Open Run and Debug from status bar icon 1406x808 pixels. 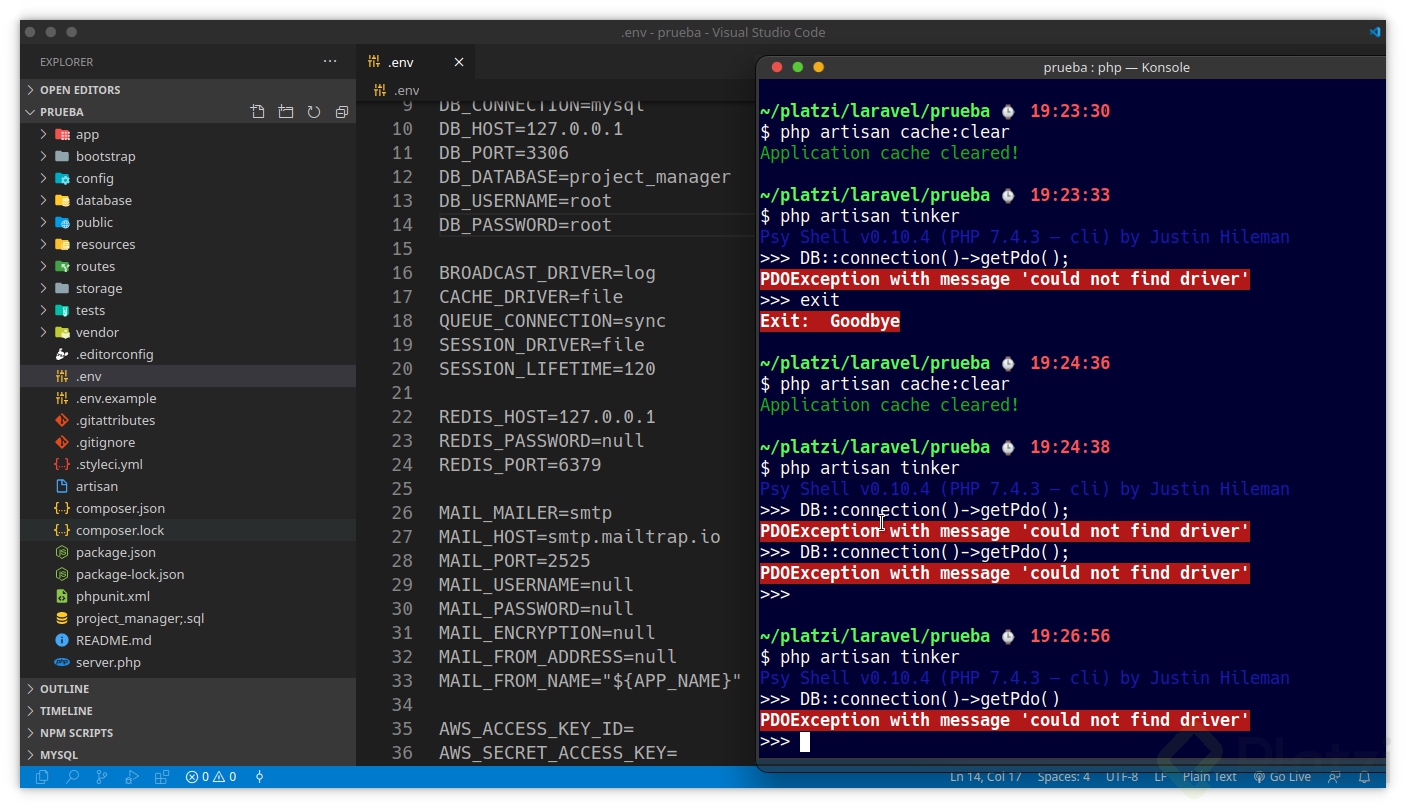click(x=132, y=777)
